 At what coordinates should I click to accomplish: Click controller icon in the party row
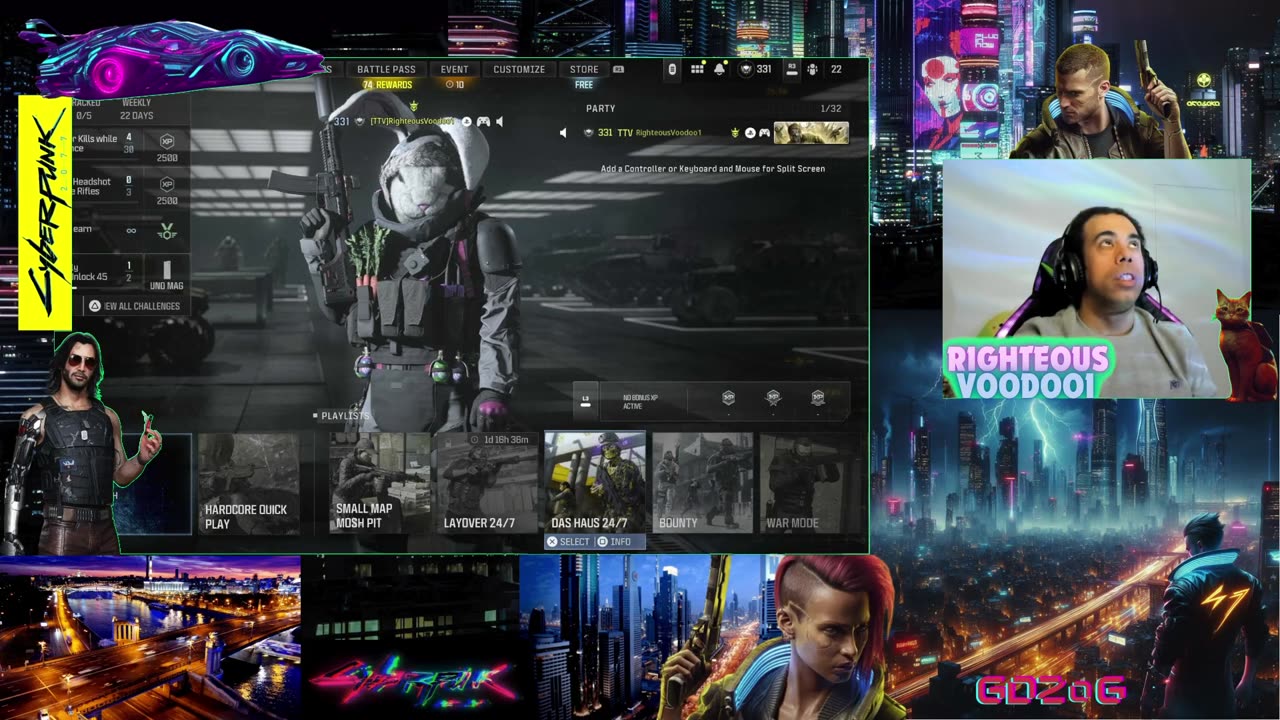[x=765, y=133]
